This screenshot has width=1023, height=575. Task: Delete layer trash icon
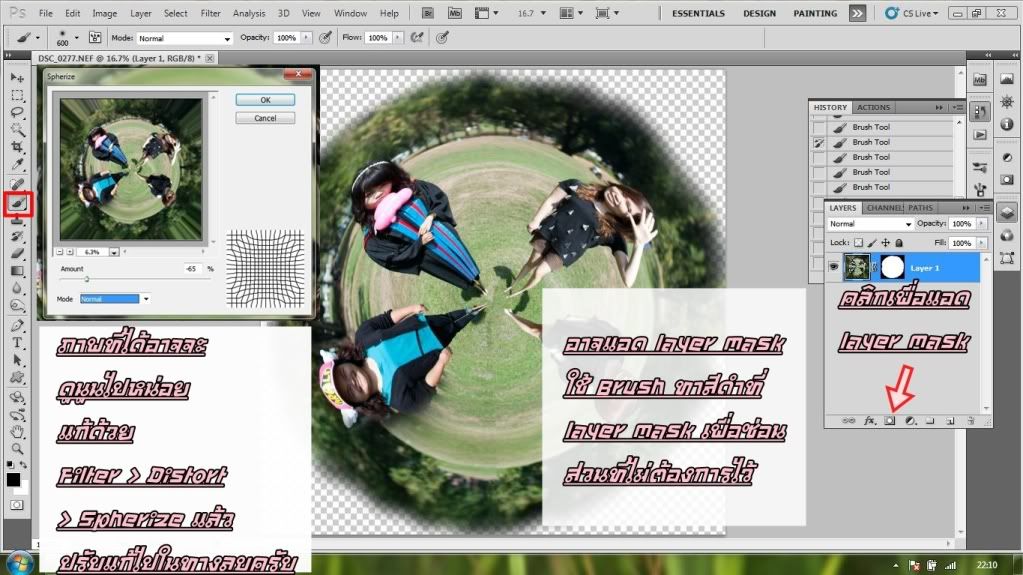pyautogui.click(x=971, y=421)
